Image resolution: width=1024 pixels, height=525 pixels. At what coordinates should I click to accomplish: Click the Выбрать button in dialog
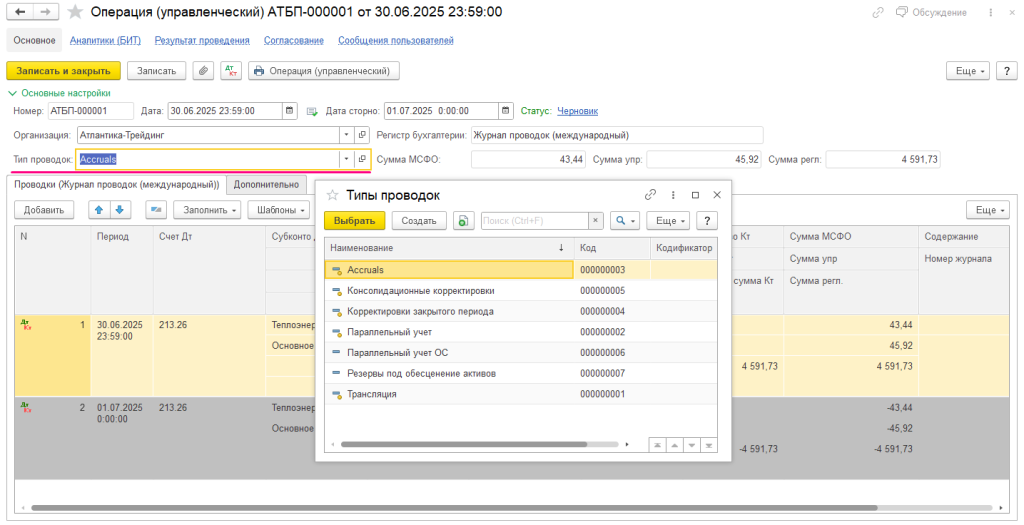354,221
